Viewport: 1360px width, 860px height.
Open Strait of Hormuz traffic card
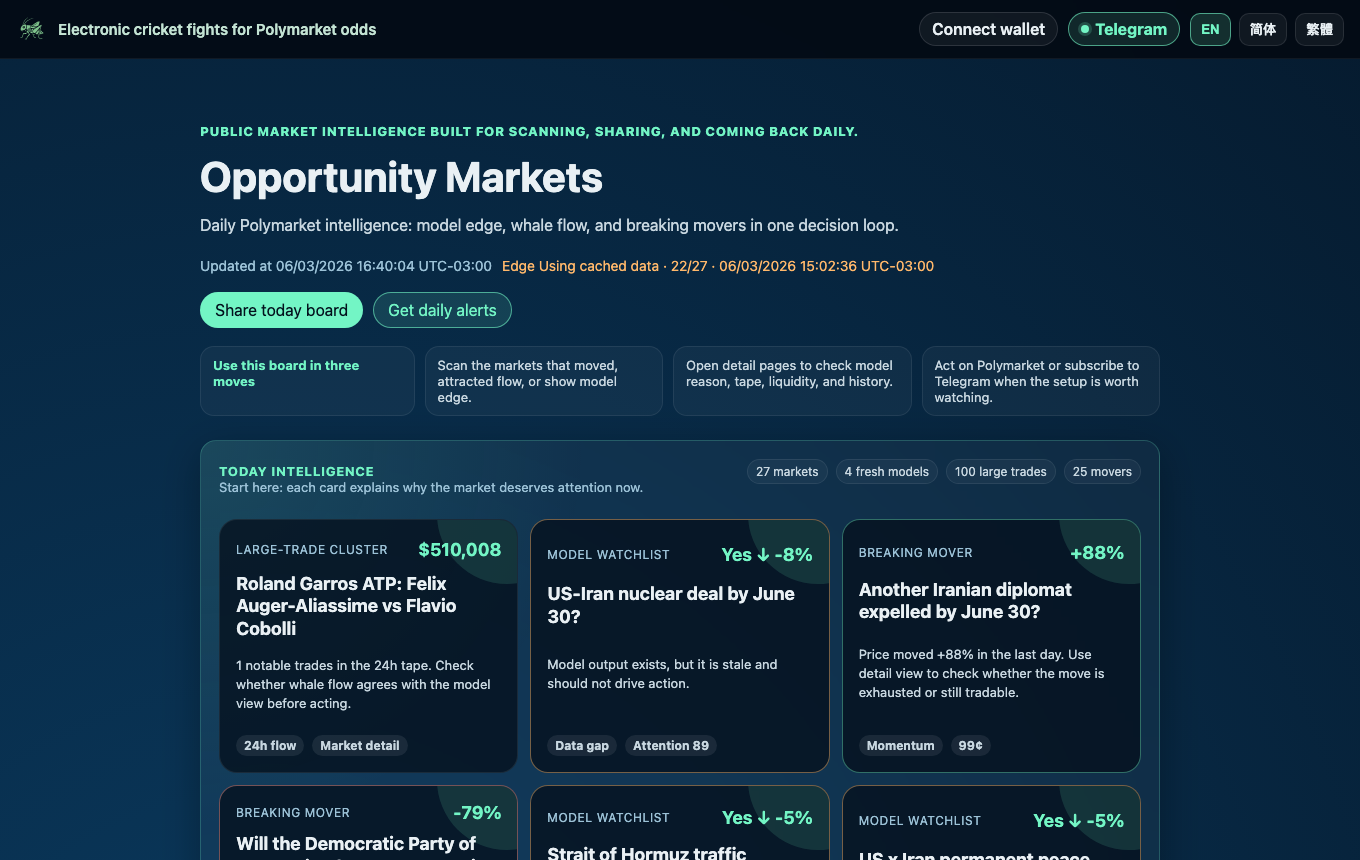click(680, 822)
